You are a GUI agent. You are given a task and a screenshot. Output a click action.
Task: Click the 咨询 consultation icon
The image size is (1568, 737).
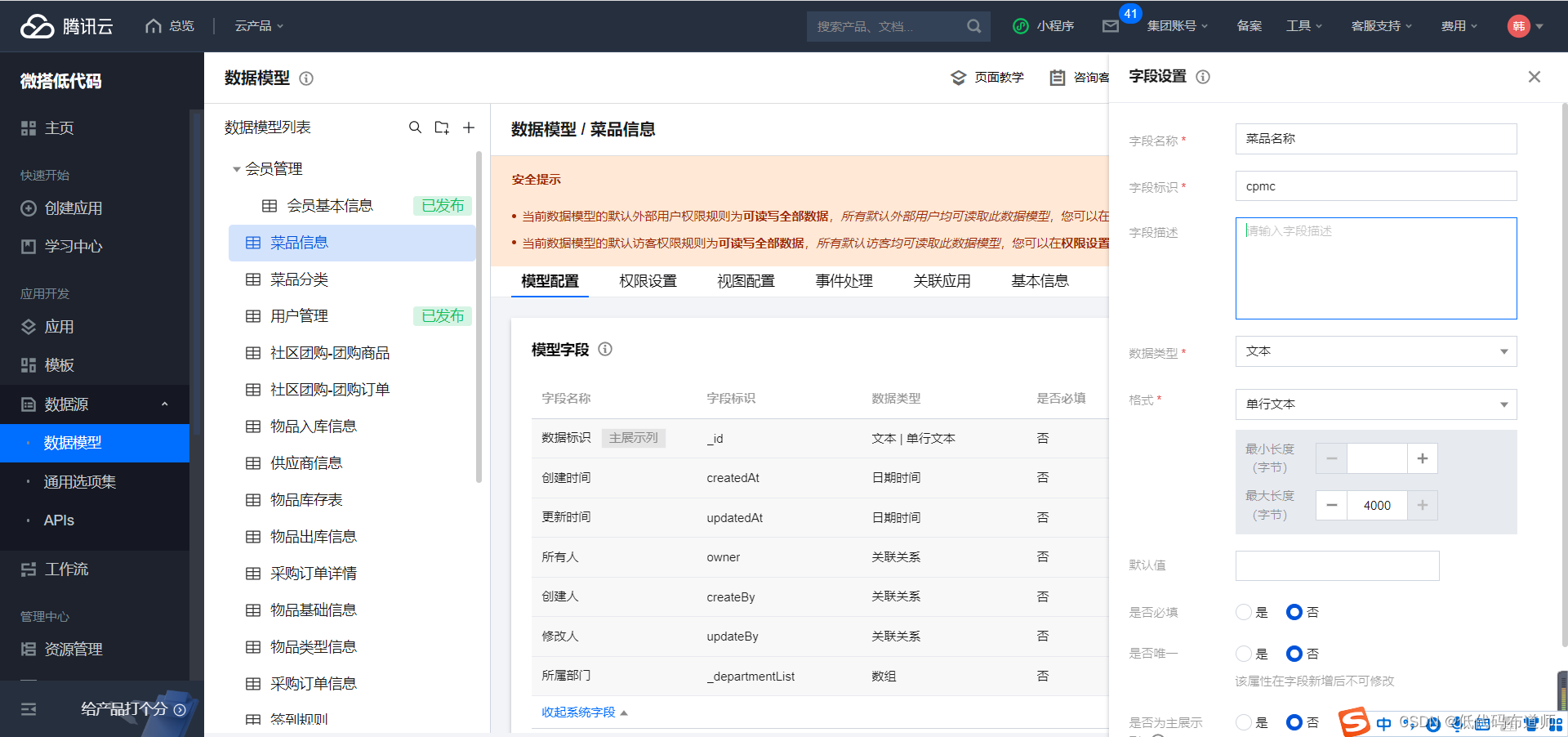(1058, 78)
